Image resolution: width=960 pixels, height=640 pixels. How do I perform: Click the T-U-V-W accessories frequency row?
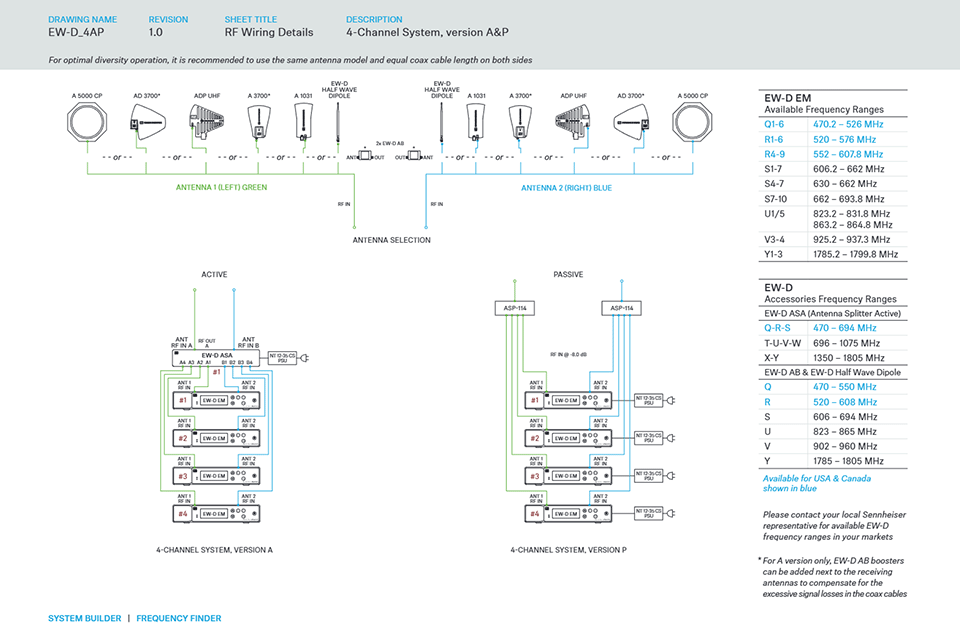click(833, 343)
